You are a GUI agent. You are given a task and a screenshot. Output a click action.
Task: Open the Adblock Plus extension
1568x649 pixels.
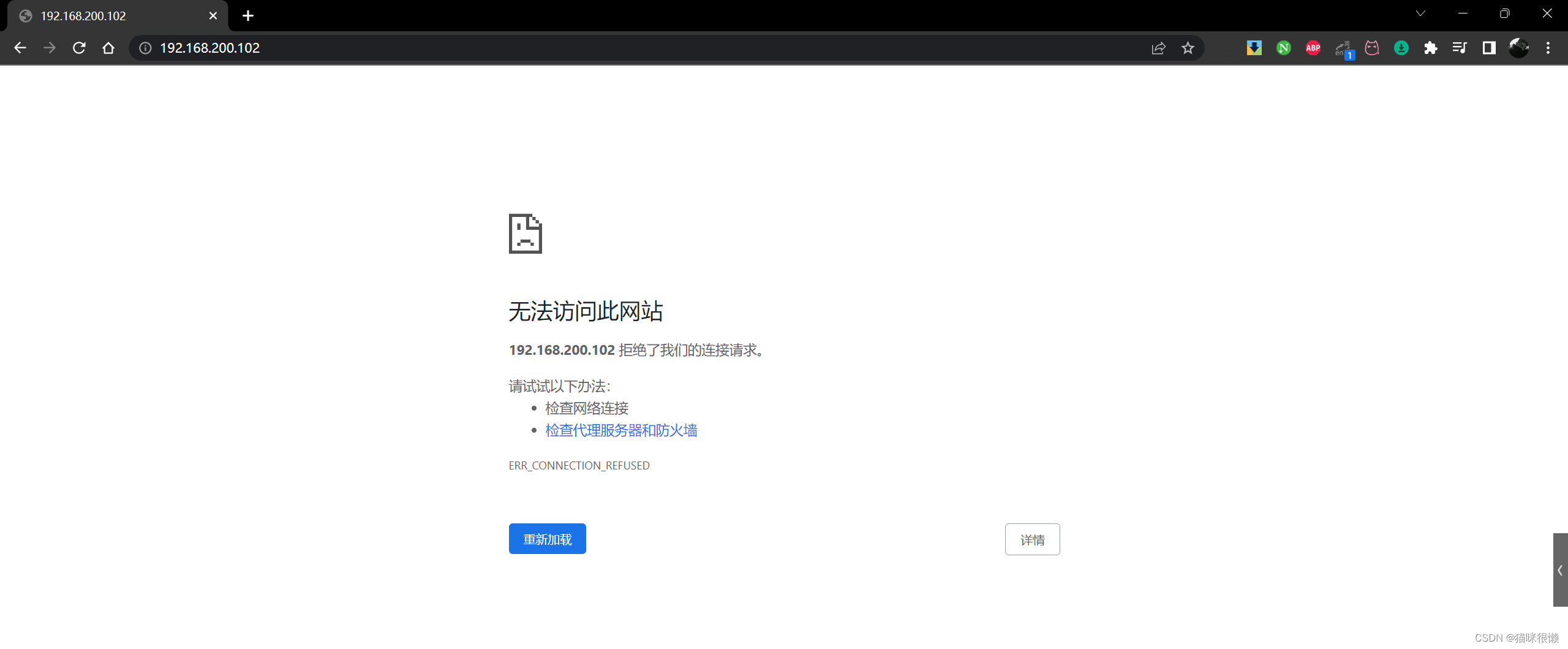pyautogui.click(x=1313, y=48)
